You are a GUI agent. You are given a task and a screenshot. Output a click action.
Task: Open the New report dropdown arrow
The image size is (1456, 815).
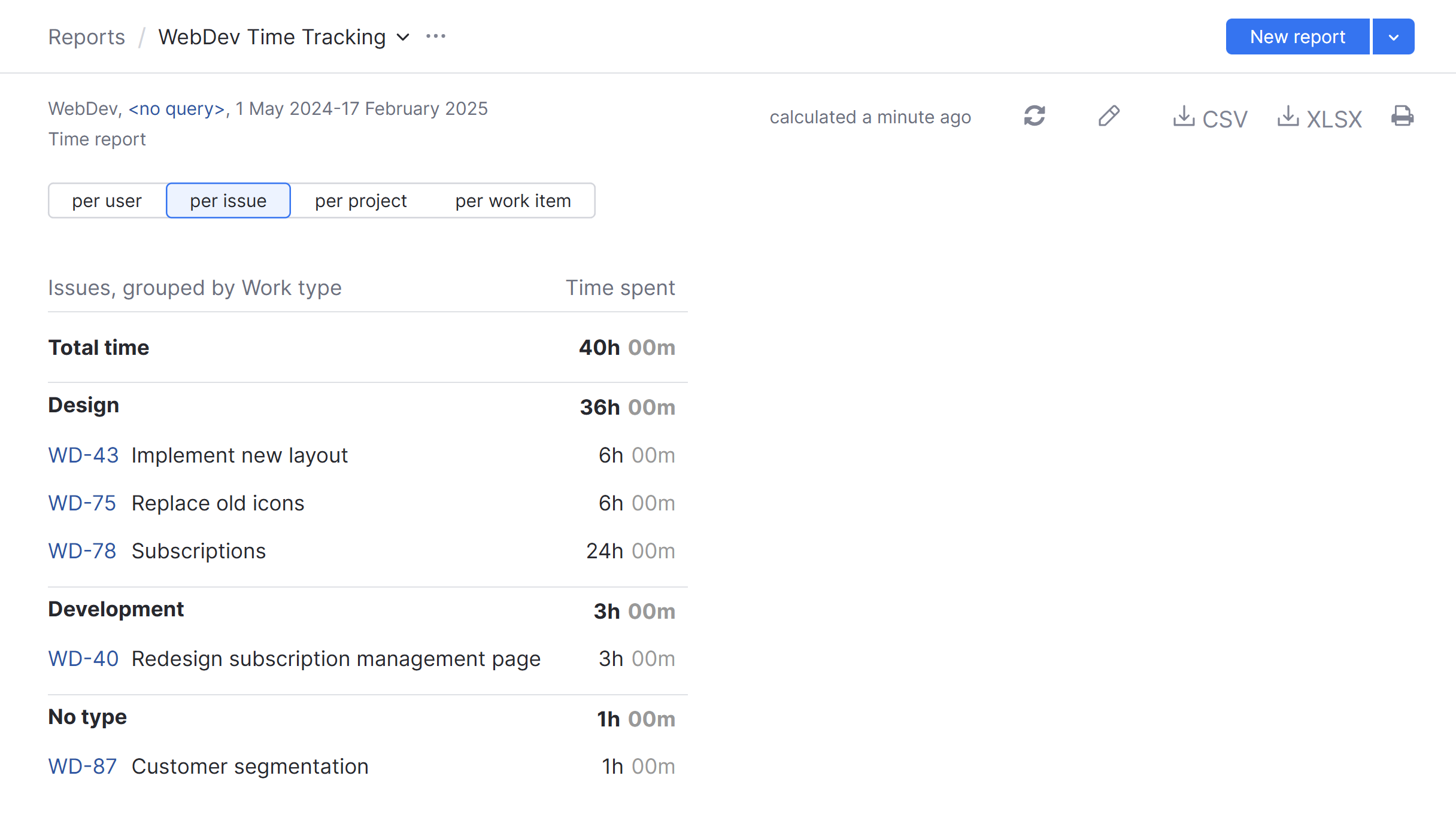coord(1393,37)
